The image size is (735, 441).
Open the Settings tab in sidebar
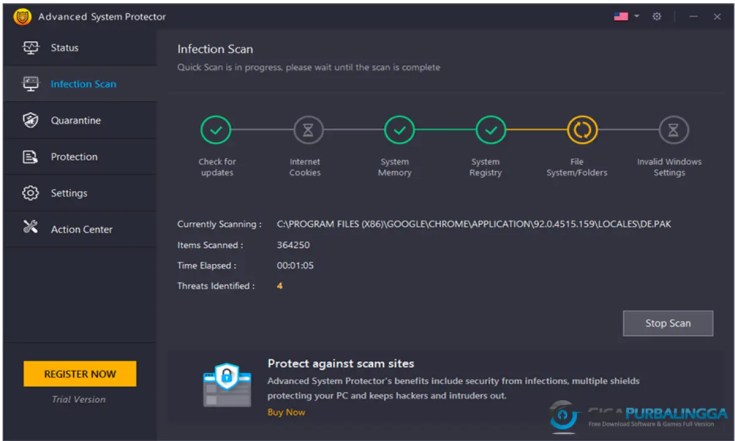pos(80,193)
